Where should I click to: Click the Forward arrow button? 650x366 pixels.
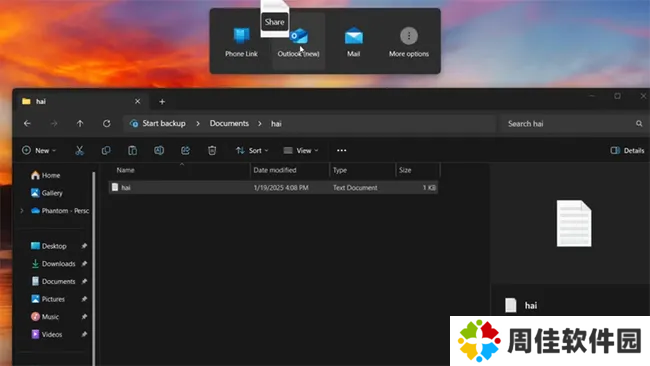click(54, 124)
